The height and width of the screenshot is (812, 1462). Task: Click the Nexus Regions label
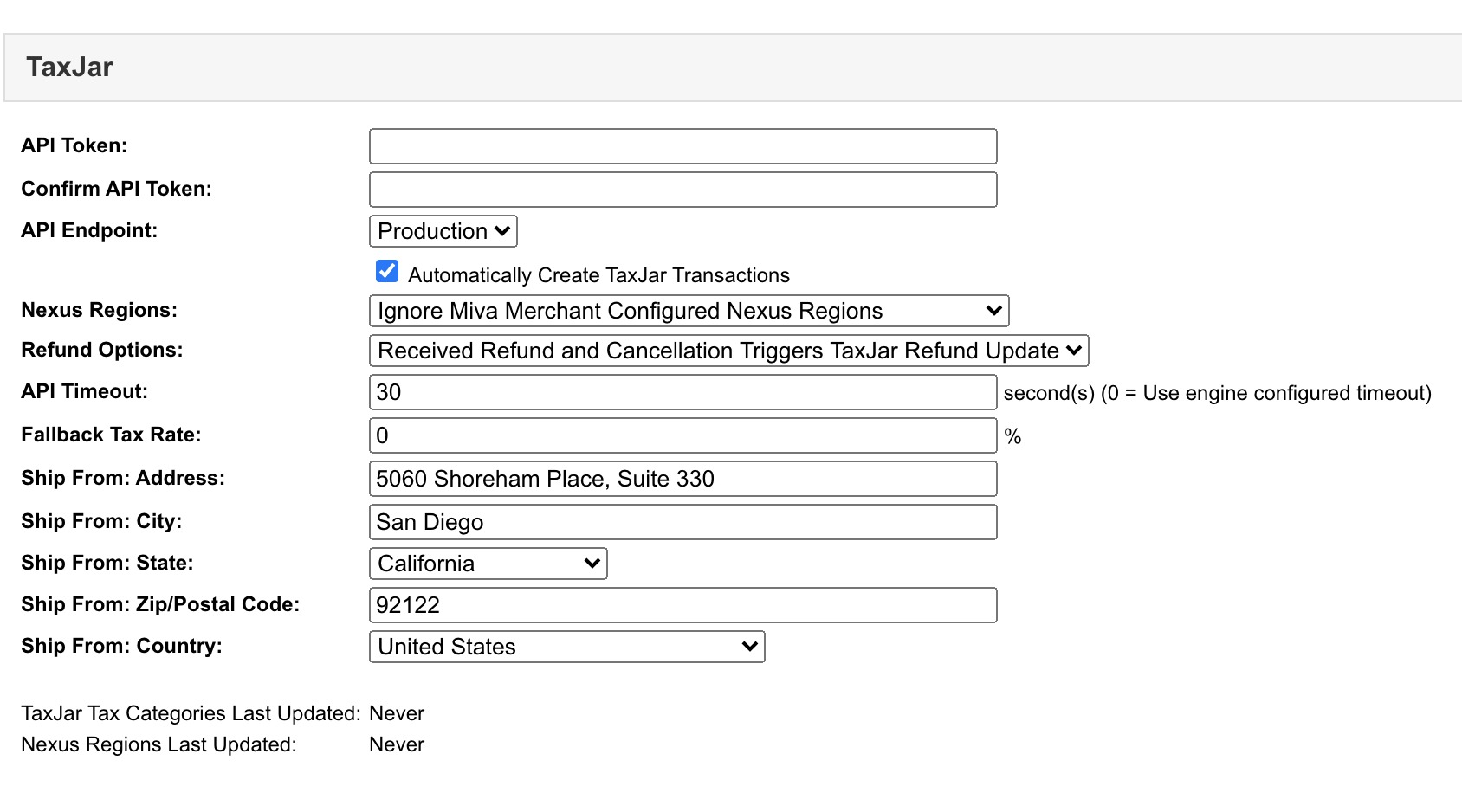point(99,310)
